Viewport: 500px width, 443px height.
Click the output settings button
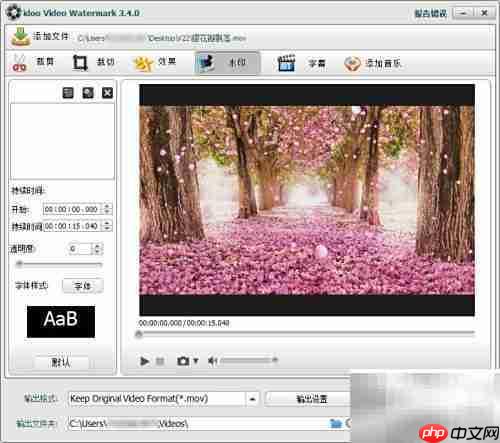tap(311, 399)
